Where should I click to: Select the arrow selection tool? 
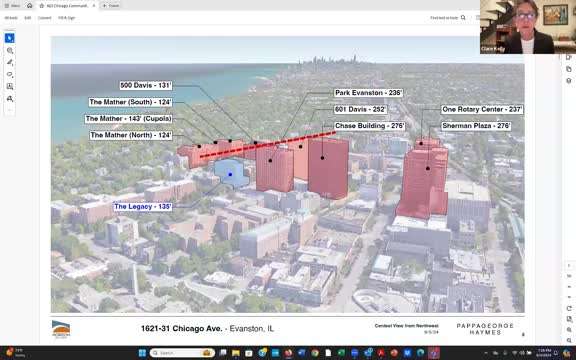click(x=10, y=38)
